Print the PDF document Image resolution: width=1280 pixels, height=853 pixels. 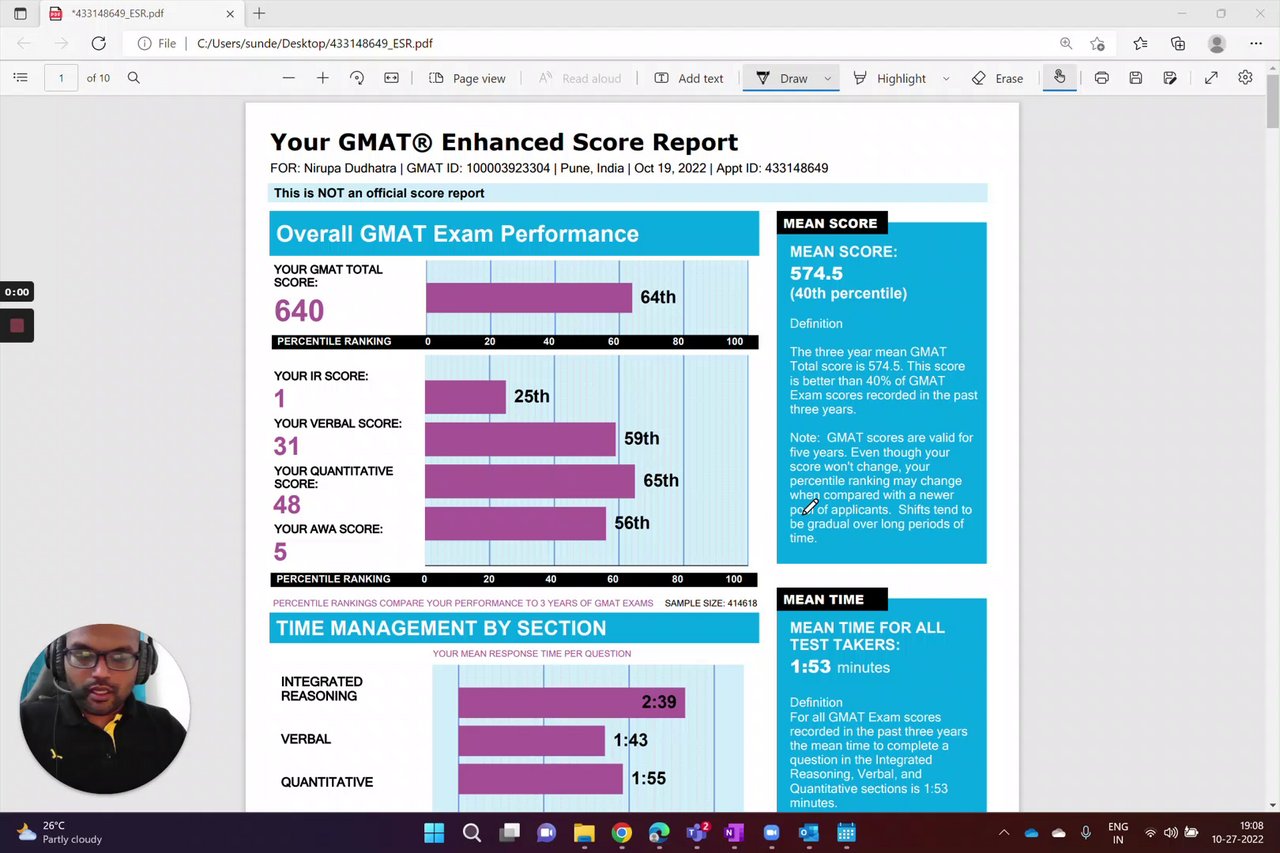(x=1101, y=78)
